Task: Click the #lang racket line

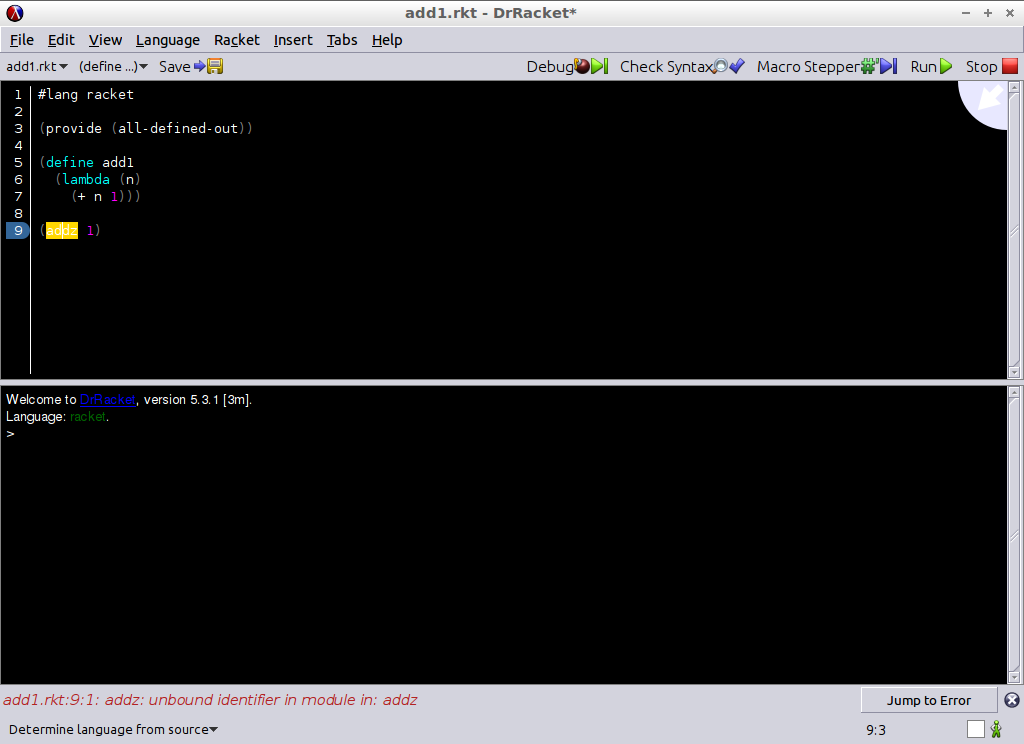Action: pos(86,94)
